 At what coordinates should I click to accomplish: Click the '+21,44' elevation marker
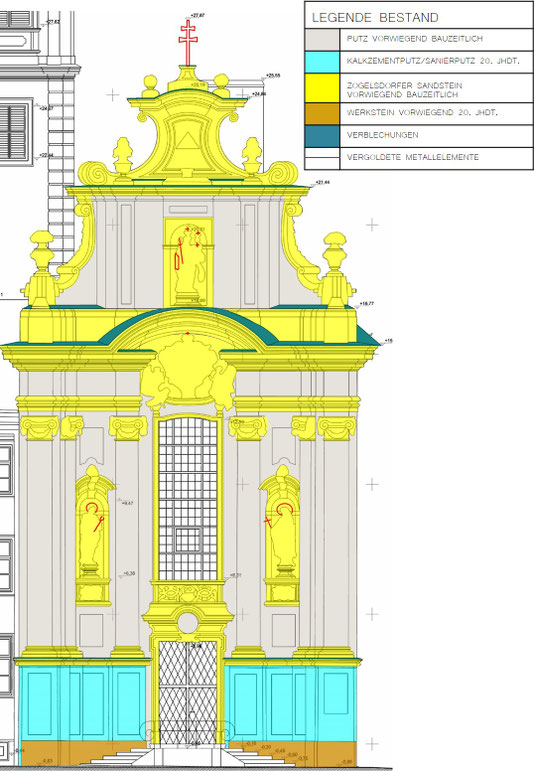[x=323, y=182]
